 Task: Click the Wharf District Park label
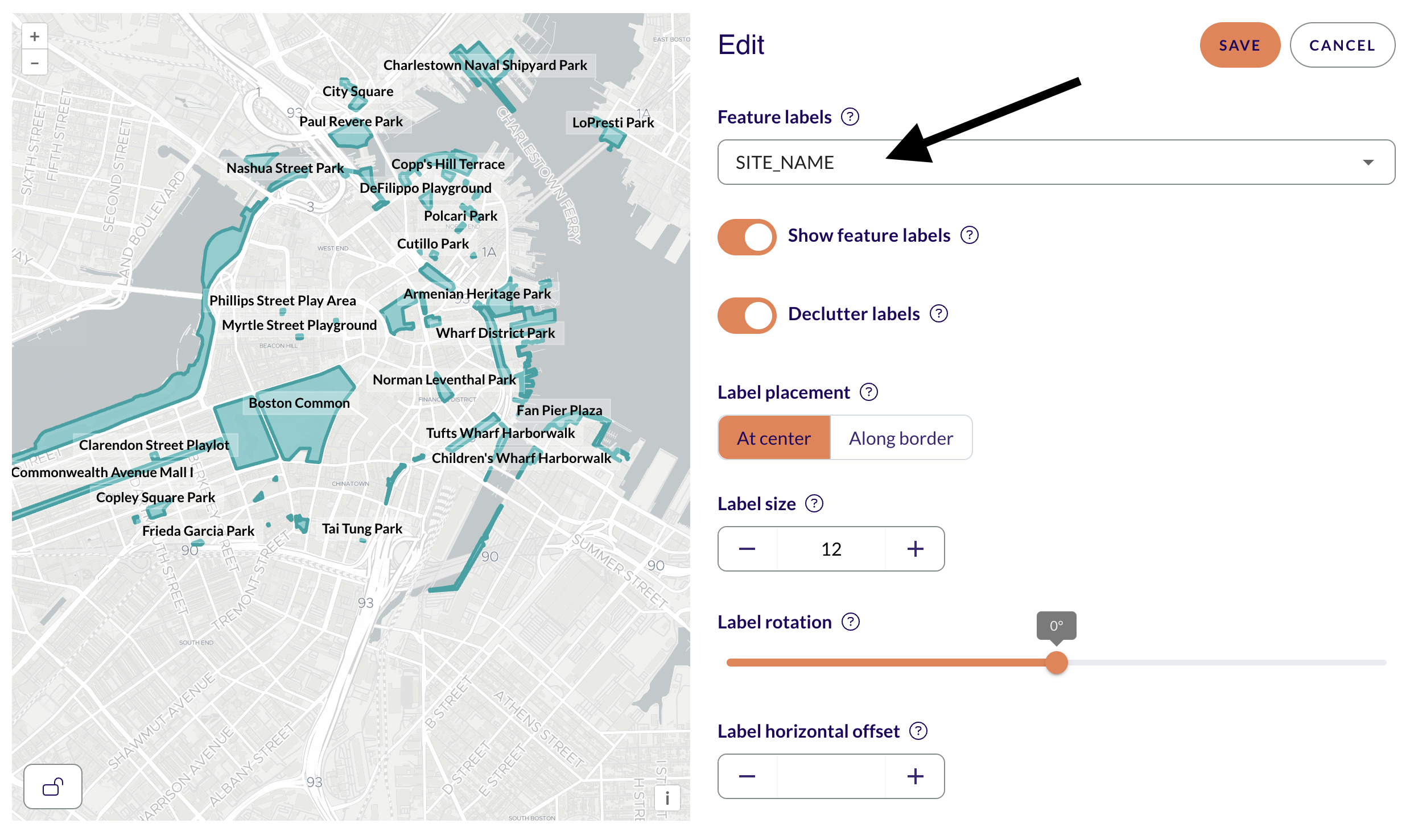click(496, 333)
